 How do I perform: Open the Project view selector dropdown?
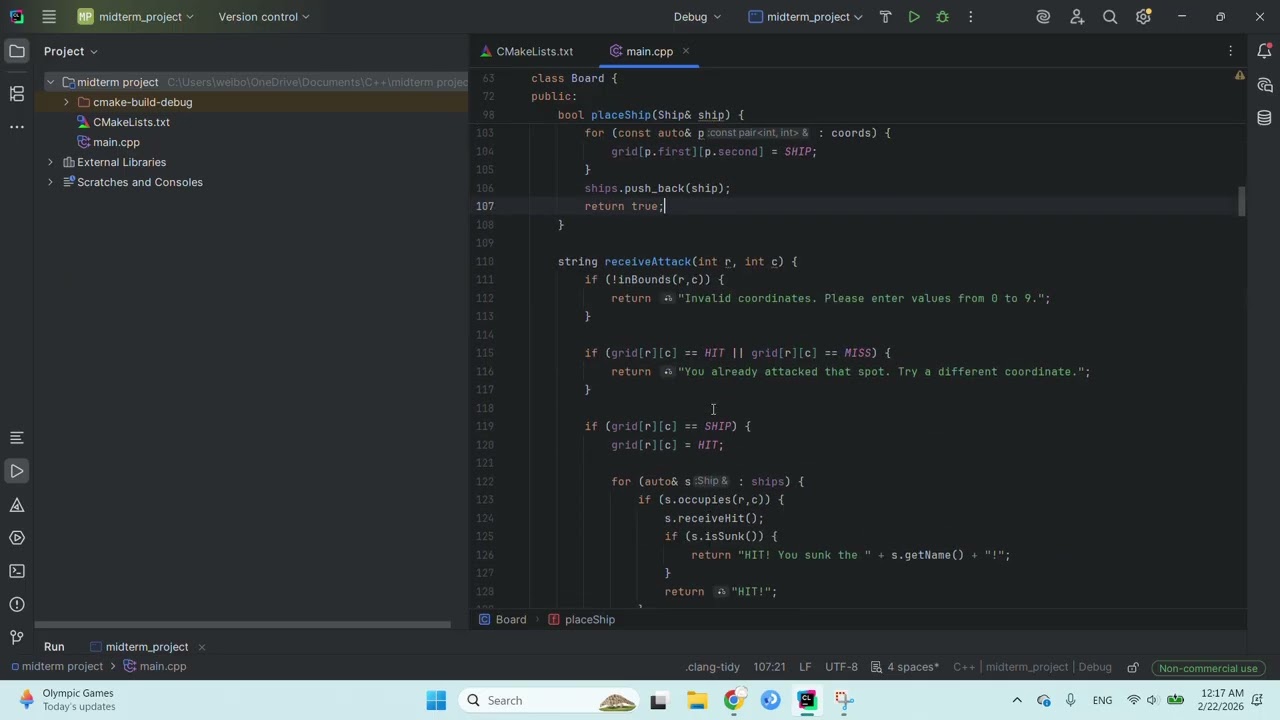[70, 51]
